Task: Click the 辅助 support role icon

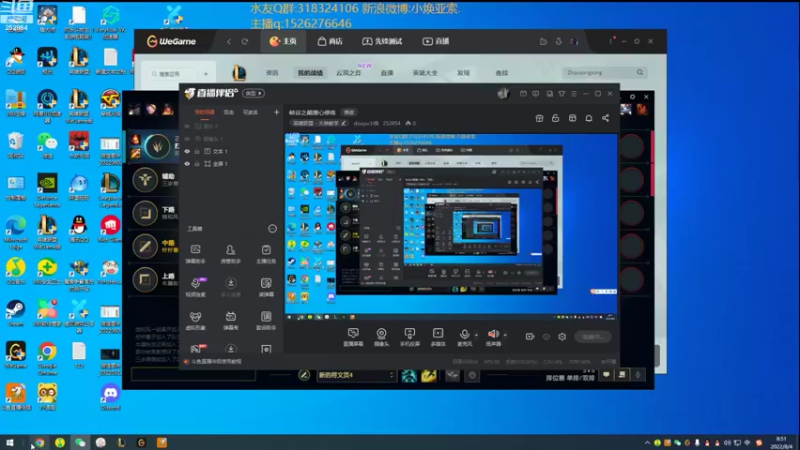Action: pyautogui.click(x=145, y=180)
